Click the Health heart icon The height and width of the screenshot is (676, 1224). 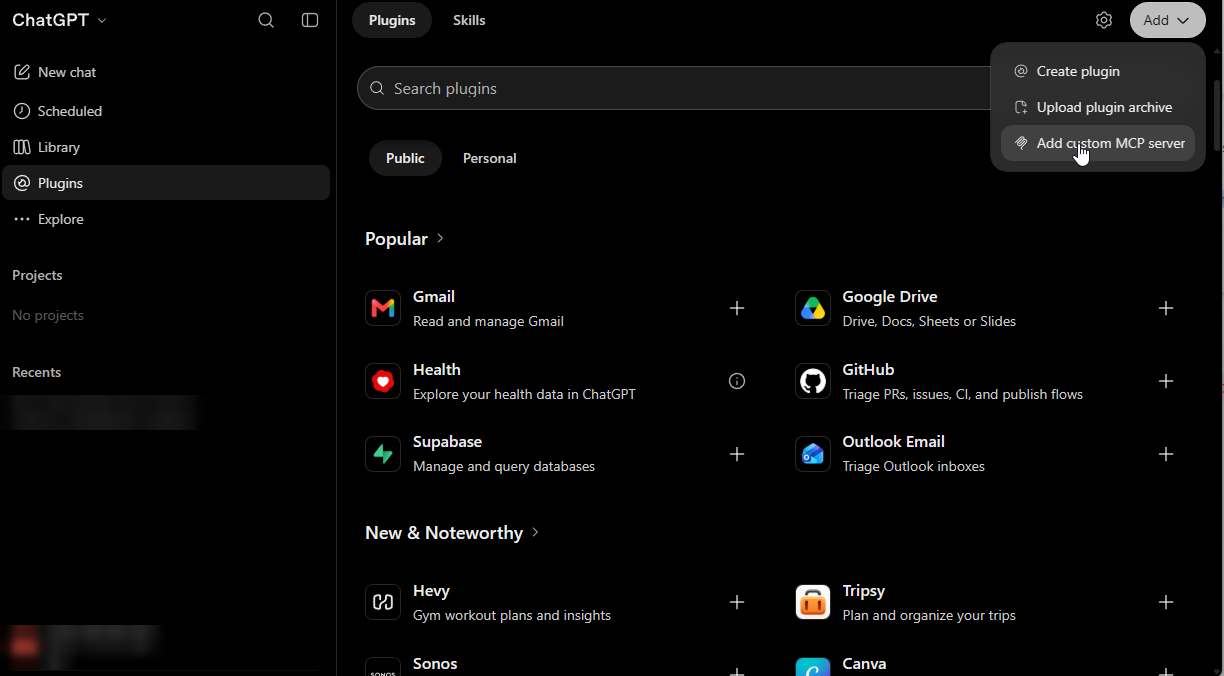click(383, 381)
